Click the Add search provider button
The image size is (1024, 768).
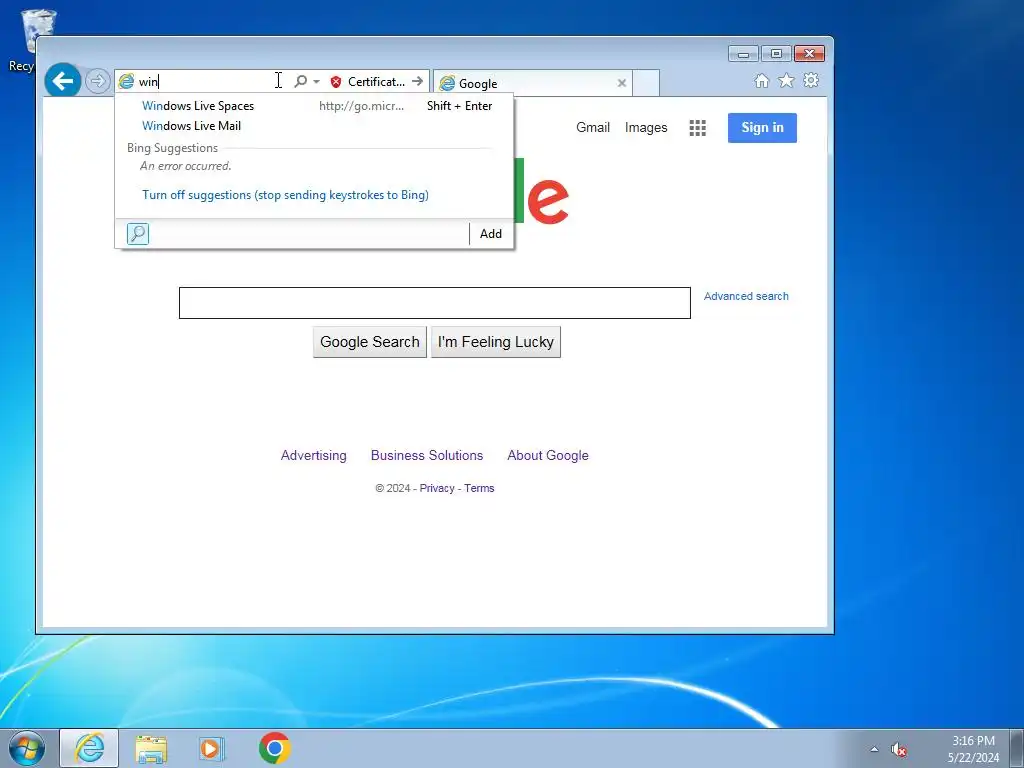pyautogui.click(x=491, y=234)
